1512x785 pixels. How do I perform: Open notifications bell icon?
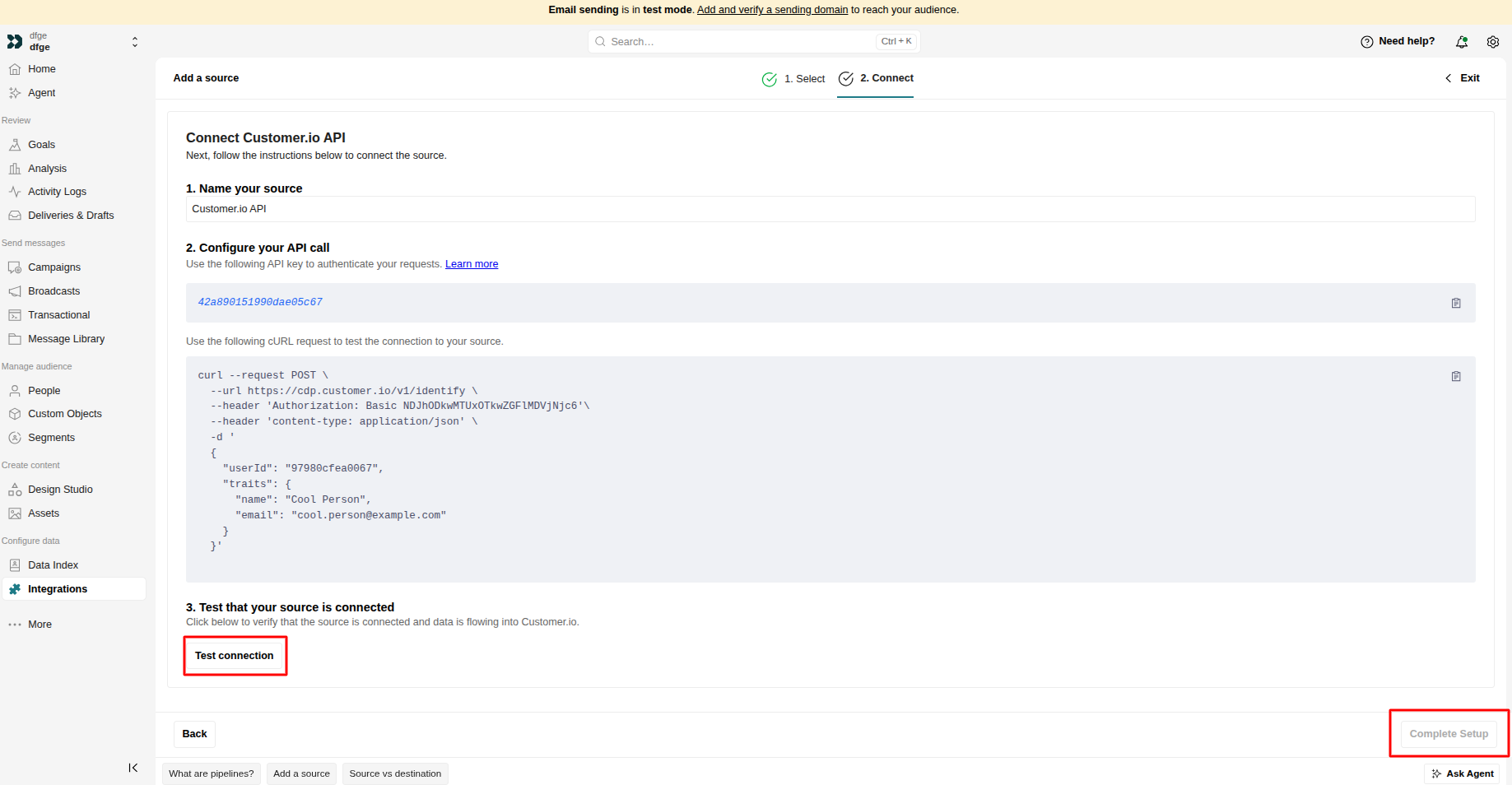coord(1462,42)
